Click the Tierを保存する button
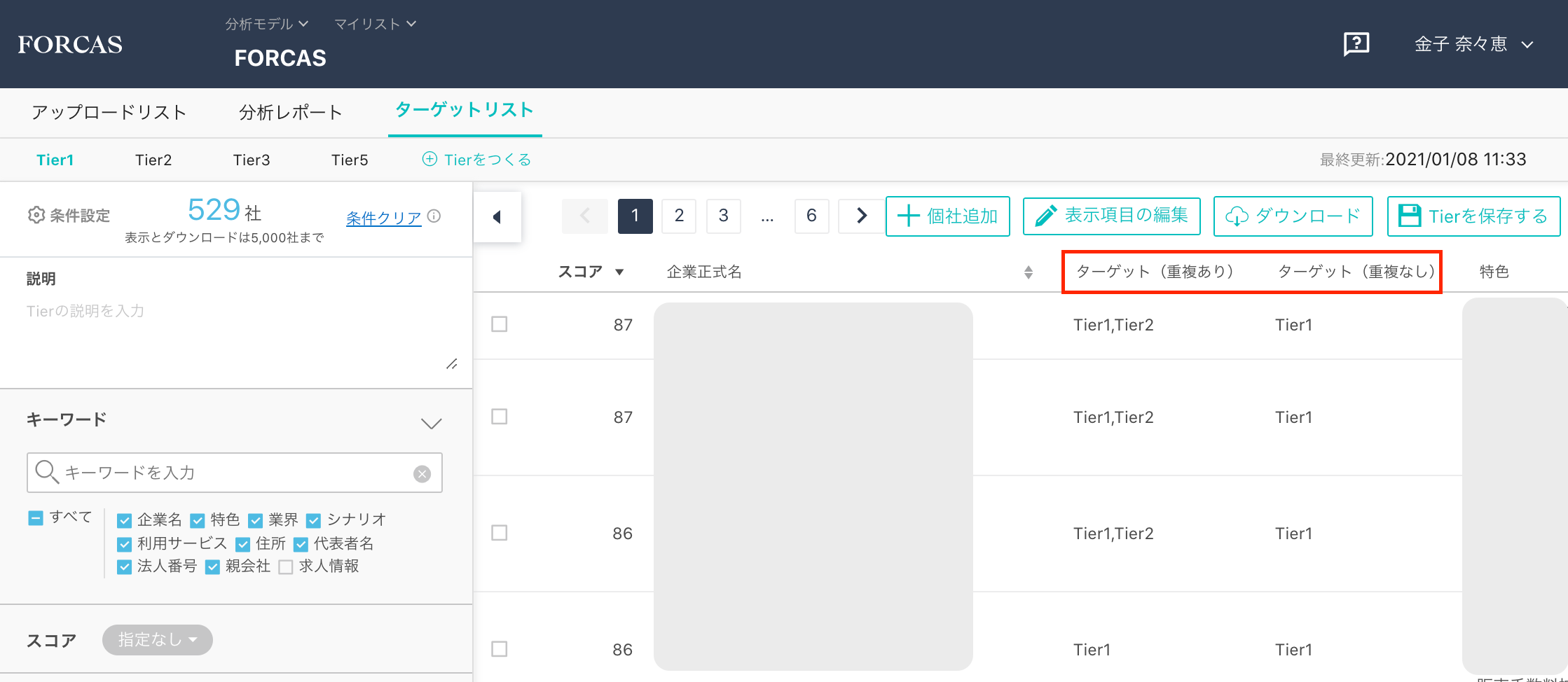Image resolution: width=1568 pixels, height=682 pixels. point(1473,216)
